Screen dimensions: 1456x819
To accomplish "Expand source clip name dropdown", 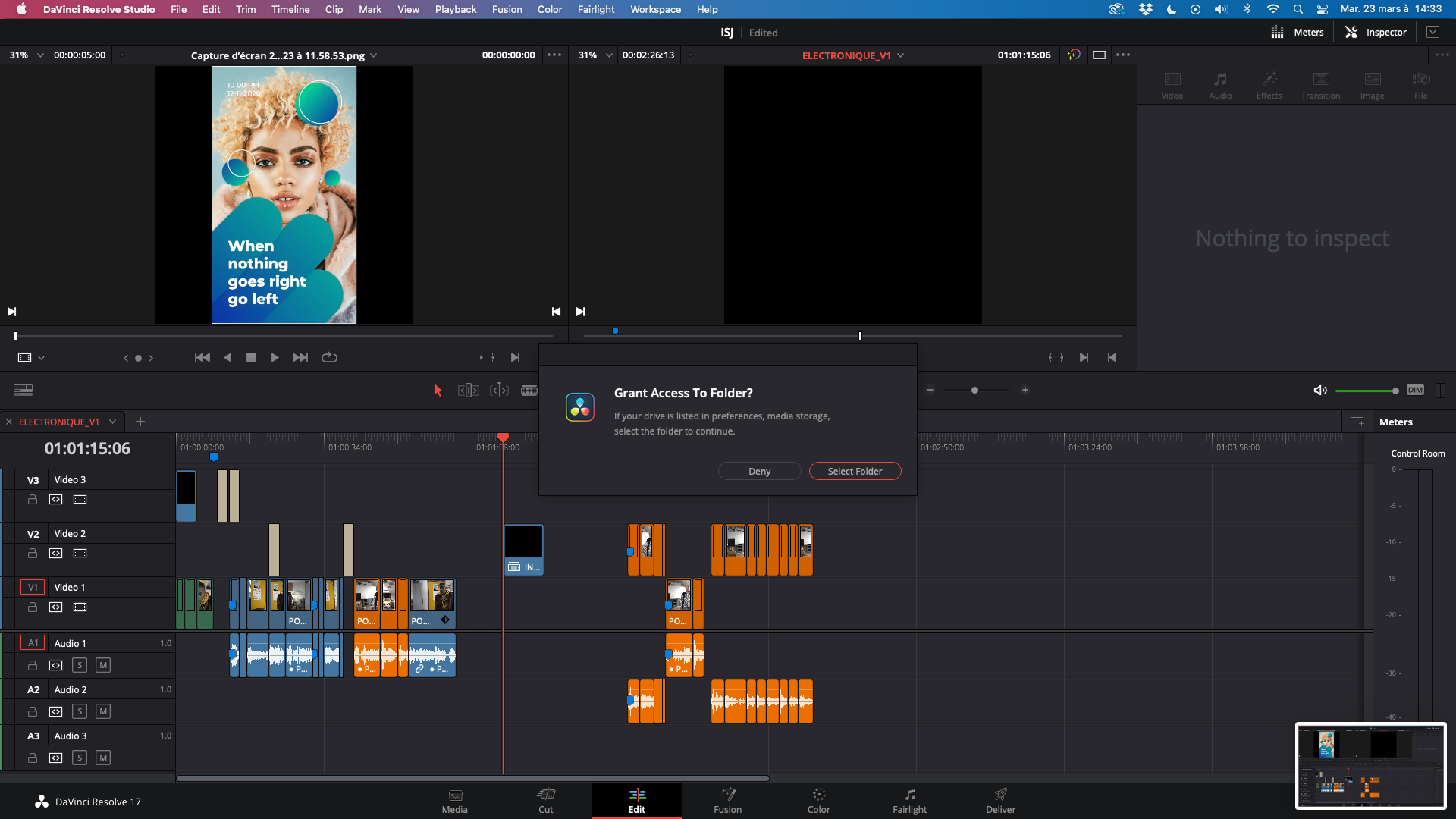I will click(x=374, y=55).
